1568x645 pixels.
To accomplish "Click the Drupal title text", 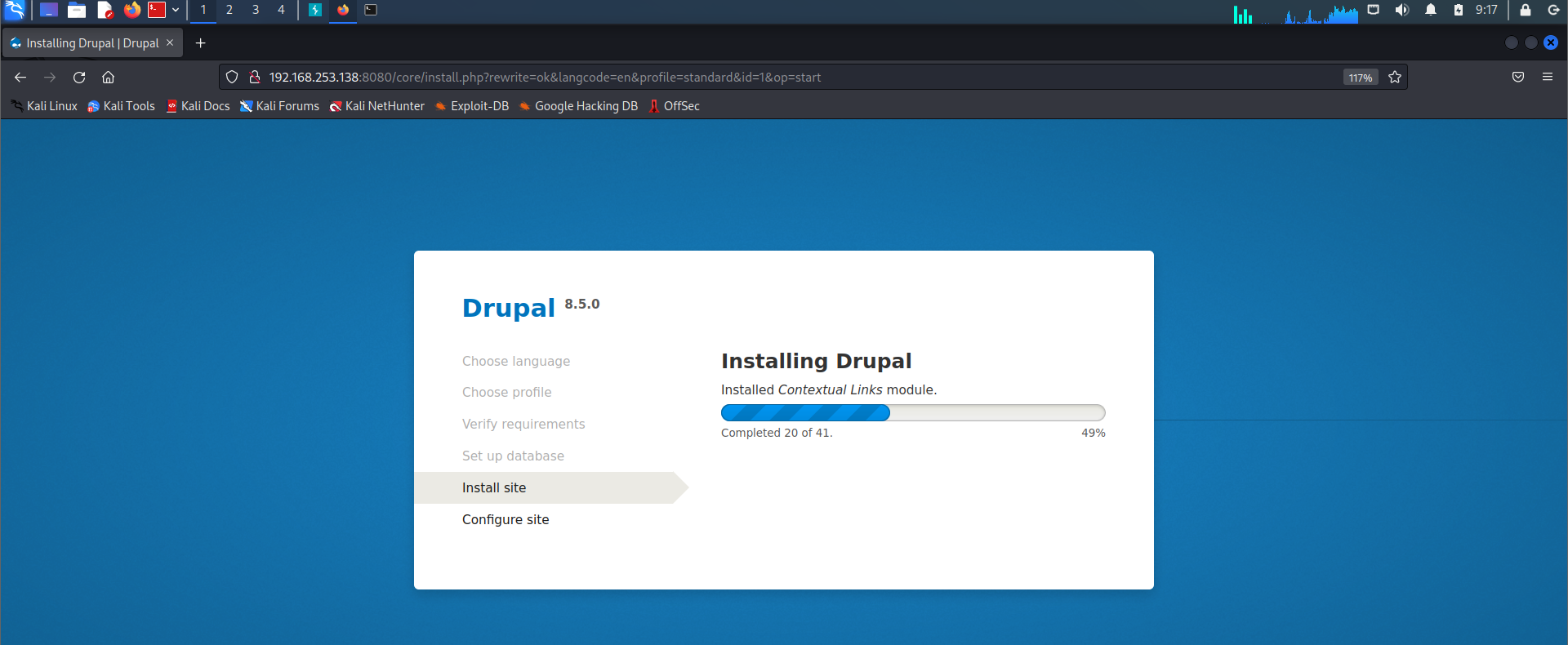I will (x=509, y=308).
